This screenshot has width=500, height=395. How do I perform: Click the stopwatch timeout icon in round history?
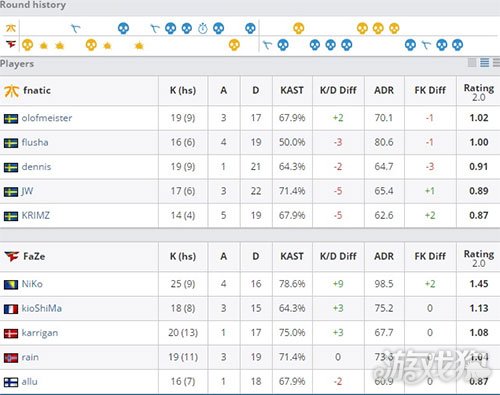click(203, 28)
